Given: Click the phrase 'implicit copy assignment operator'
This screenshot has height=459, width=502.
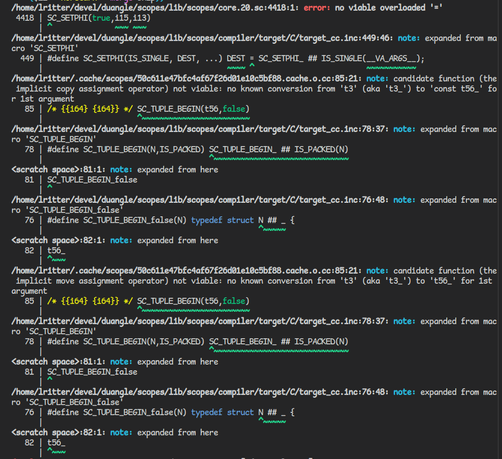Looking at the screenshot, I should tap(92, 89).
